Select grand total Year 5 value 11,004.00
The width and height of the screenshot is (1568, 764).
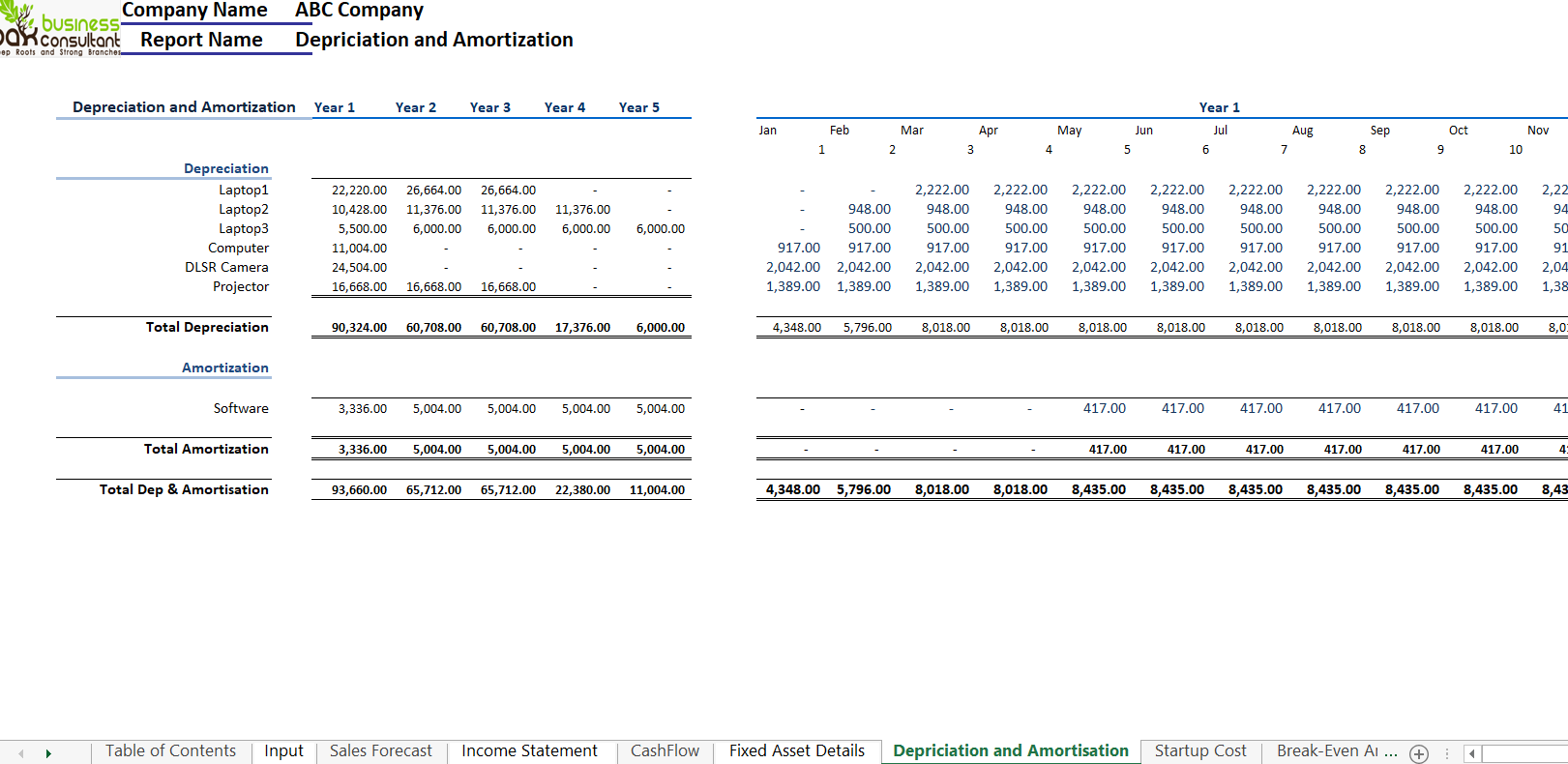pos(657,490)
